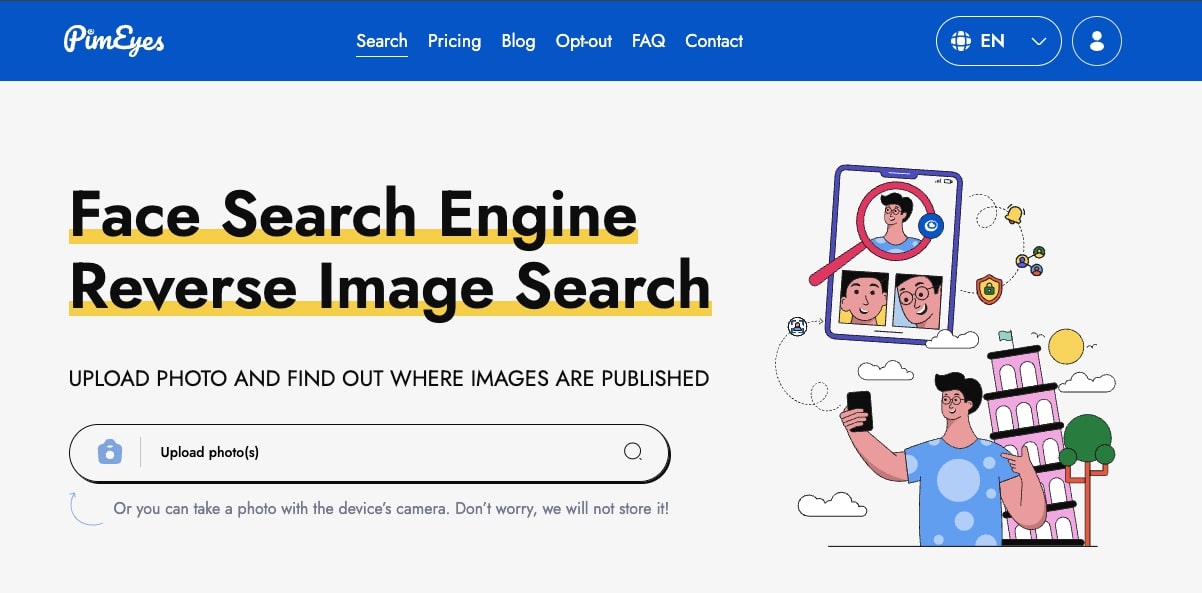
Task: Click the globe icon in language selector
Action: pyautogui.click(x=961, y=41)
